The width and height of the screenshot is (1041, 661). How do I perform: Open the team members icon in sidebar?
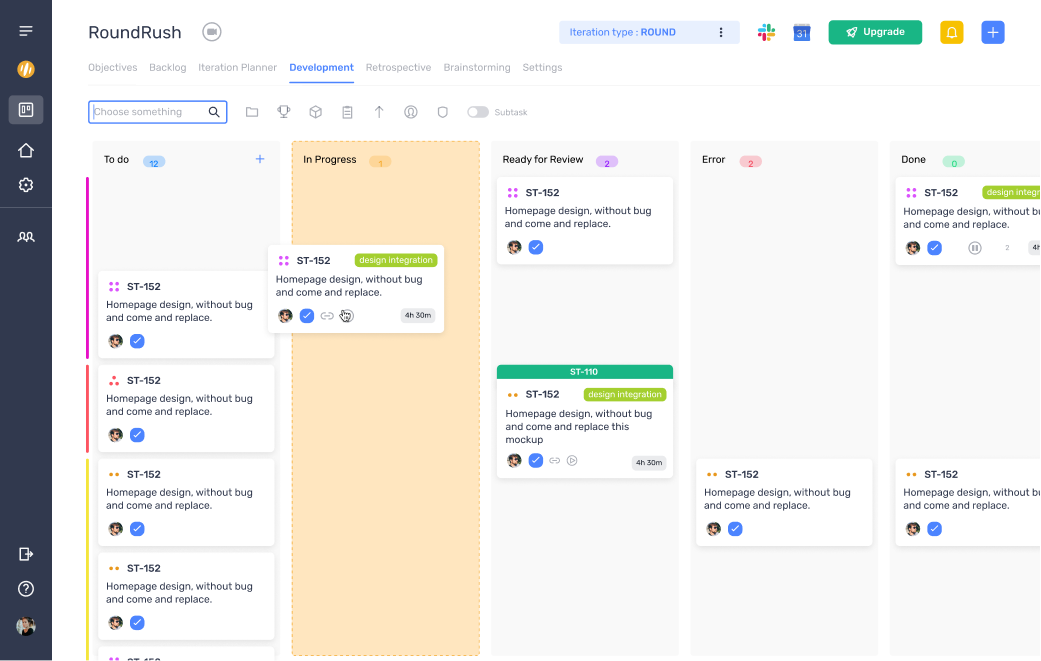coord(26,237)
